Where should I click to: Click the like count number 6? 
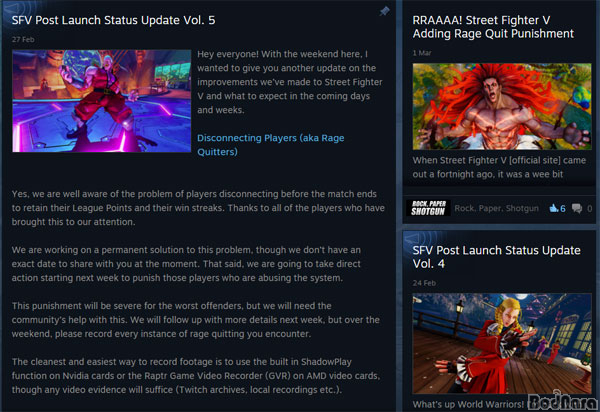point(562,208)
